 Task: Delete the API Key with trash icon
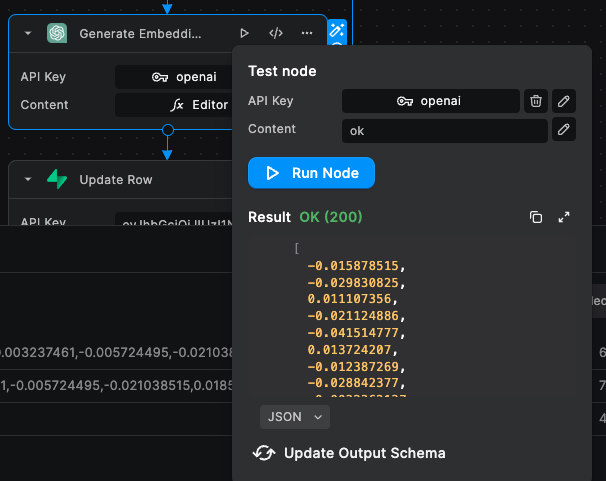pos(536,101)
